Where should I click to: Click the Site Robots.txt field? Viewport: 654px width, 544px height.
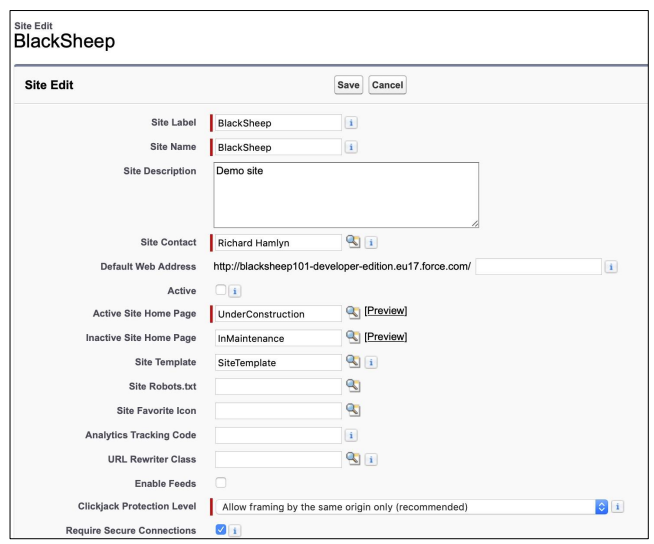coord(278,386)
